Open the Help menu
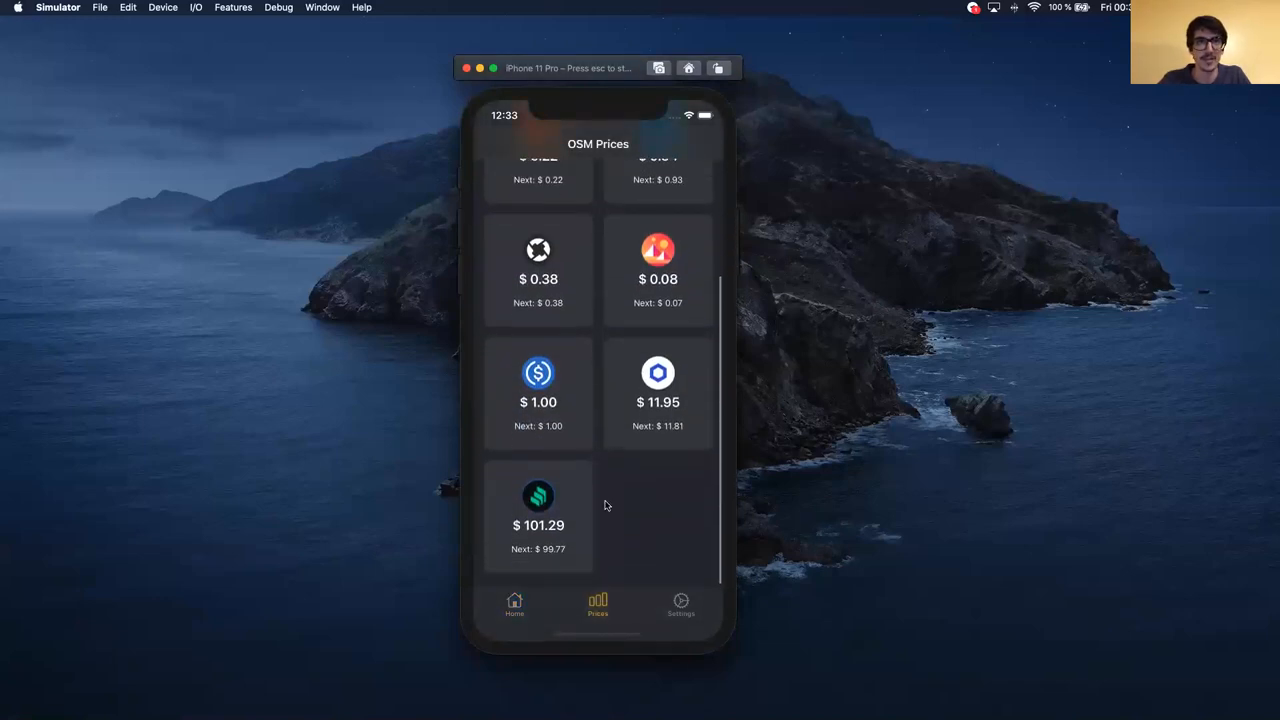Viewport: 1280px width, 720px height. pyautogui.click(x=362, y=7)
